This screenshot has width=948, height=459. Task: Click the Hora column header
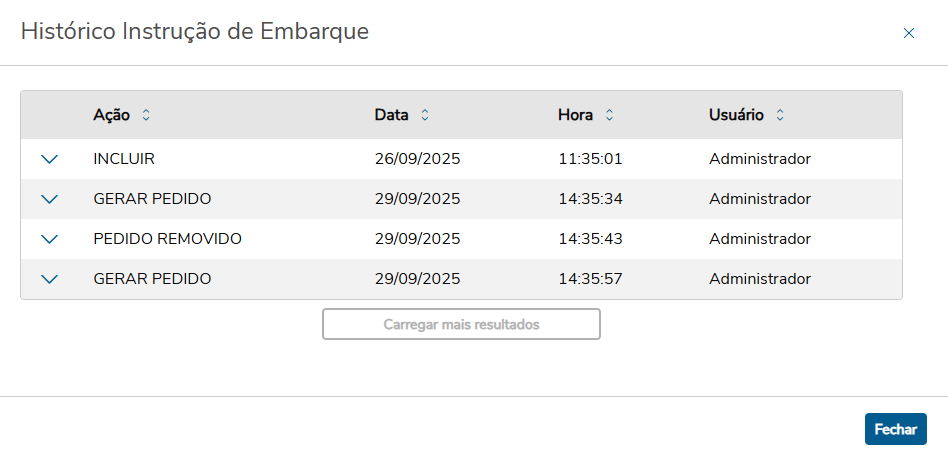pos(575,115)
